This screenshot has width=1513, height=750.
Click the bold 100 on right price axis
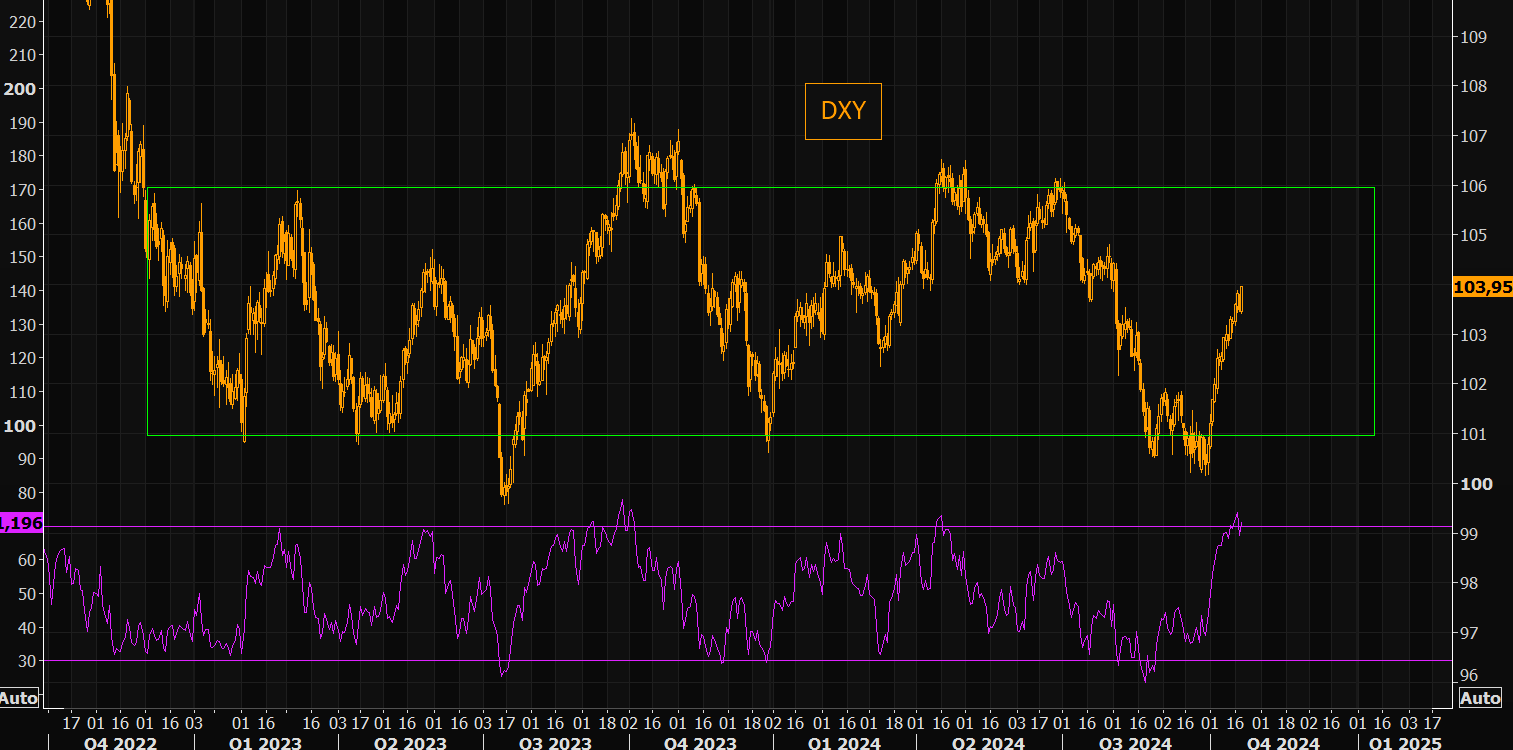[1476, 484]
